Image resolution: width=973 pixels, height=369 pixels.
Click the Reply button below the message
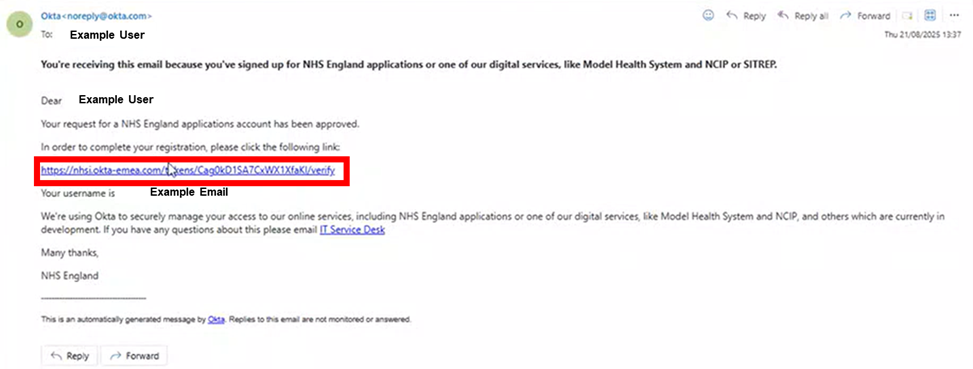pos(70,356)
